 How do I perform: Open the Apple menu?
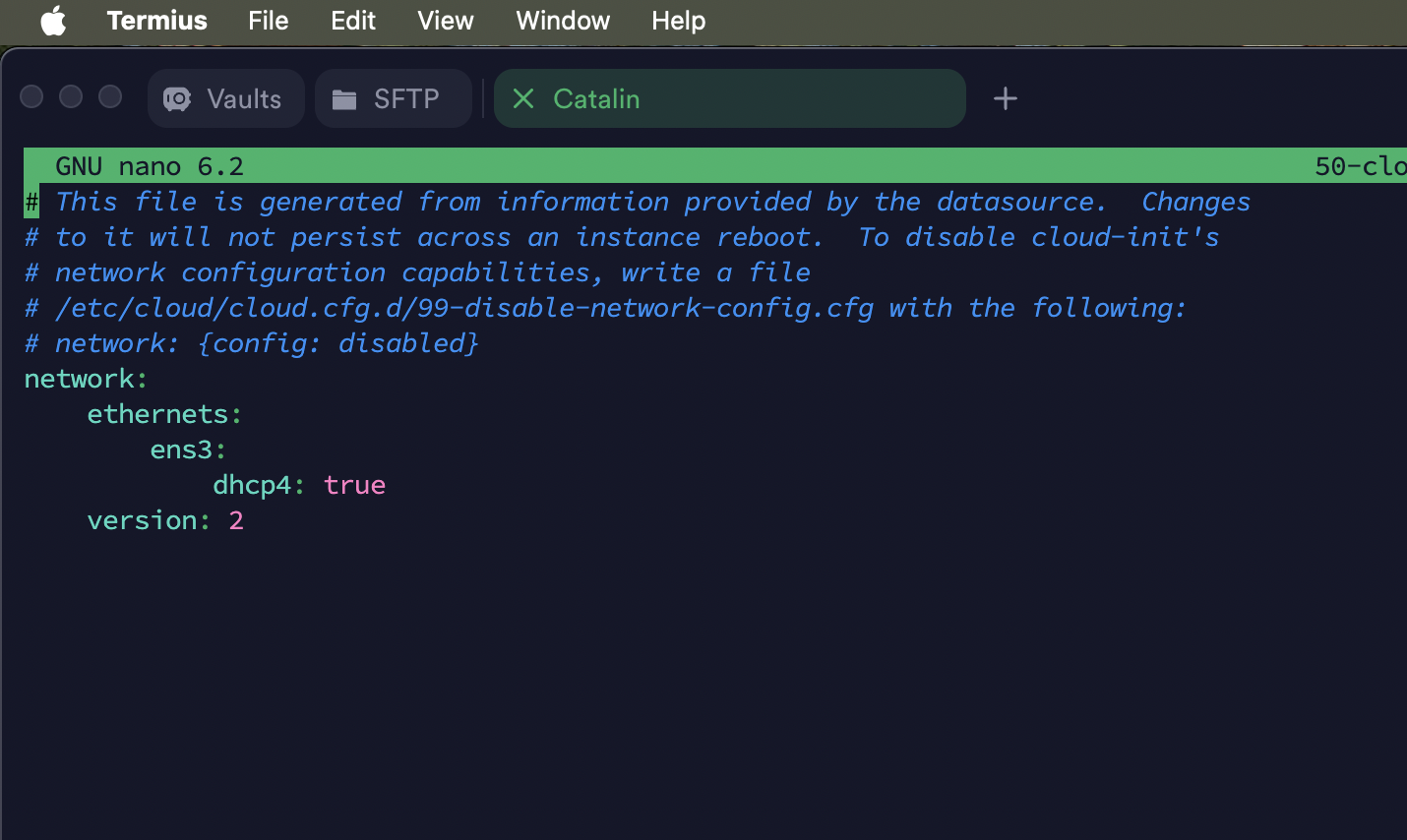(52, 21)
